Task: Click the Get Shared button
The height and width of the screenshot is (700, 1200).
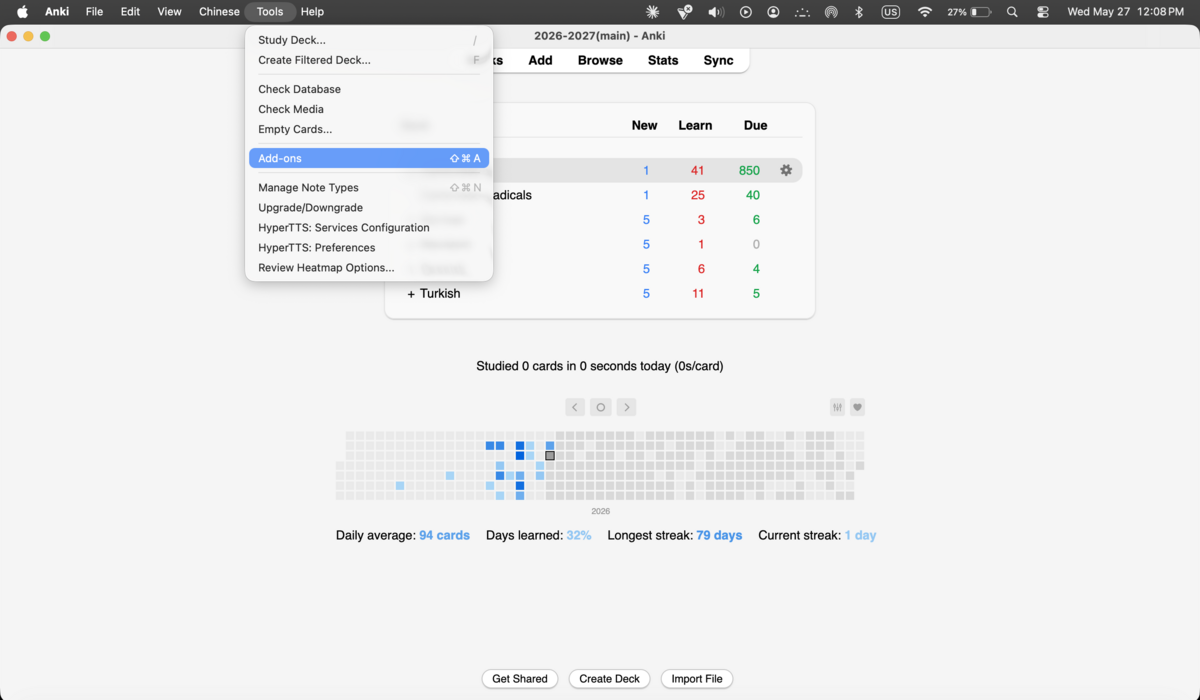Action: coord(520,678)
